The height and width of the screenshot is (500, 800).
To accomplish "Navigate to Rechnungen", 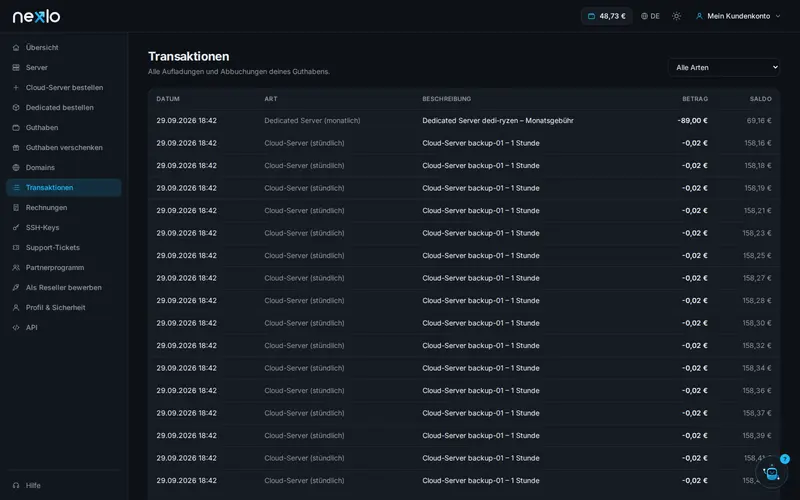I will point(64,208).
